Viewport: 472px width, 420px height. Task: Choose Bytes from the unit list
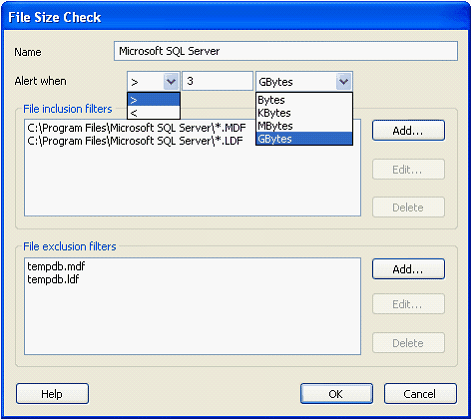click(x=304, y=100)
